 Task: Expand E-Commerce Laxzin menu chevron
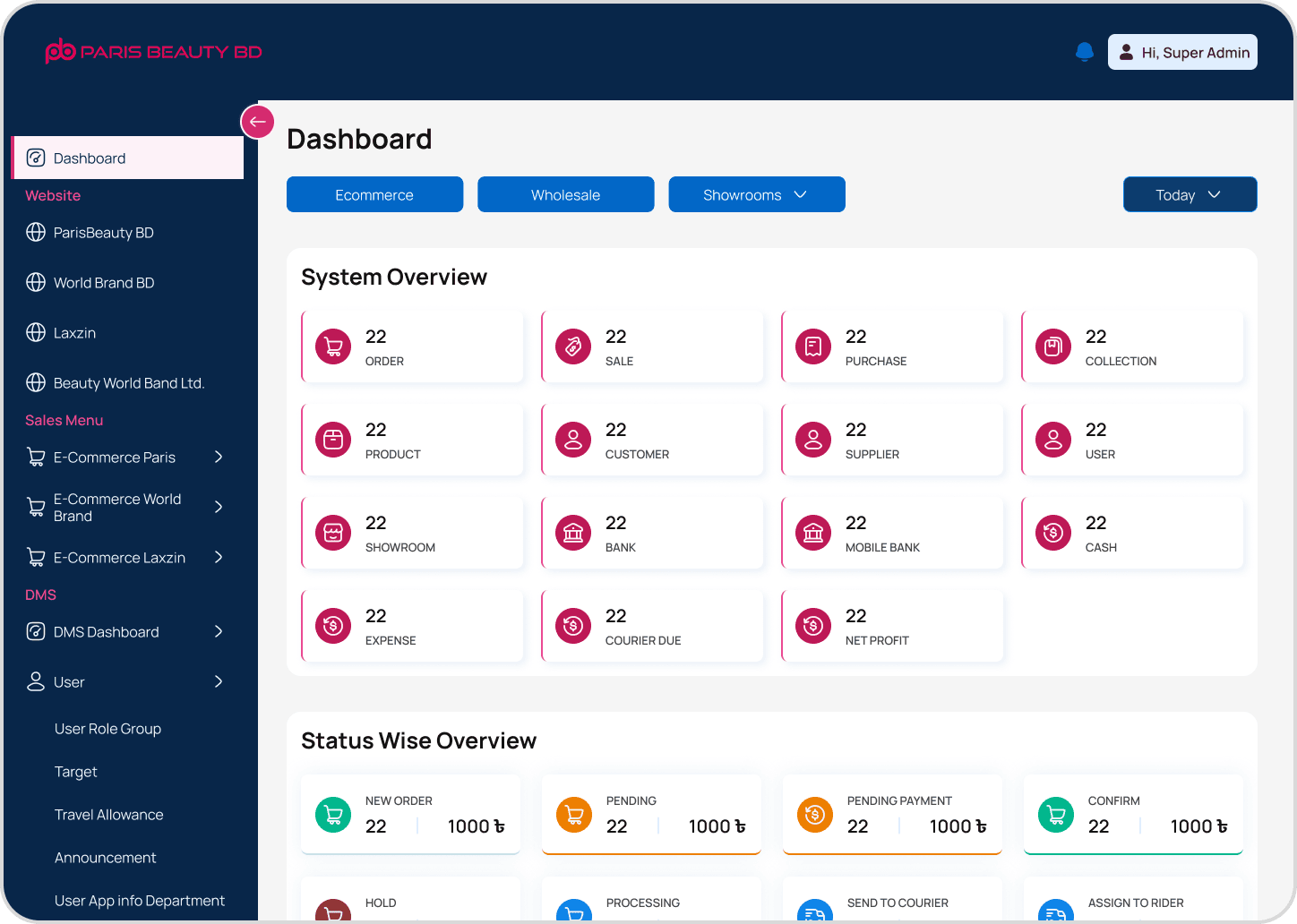click(219, 558)
